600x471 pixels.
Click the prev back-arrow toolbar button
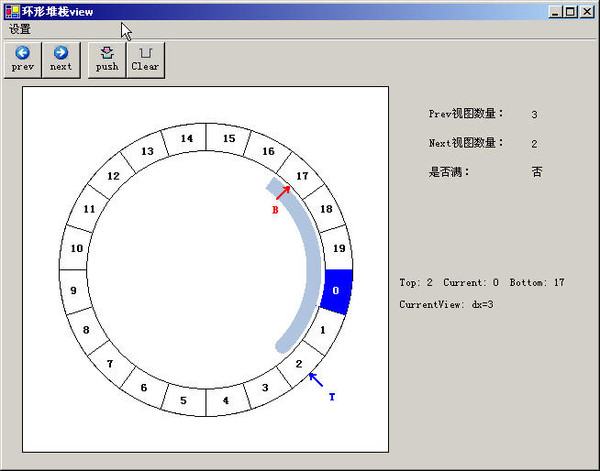tap(22, 59)
